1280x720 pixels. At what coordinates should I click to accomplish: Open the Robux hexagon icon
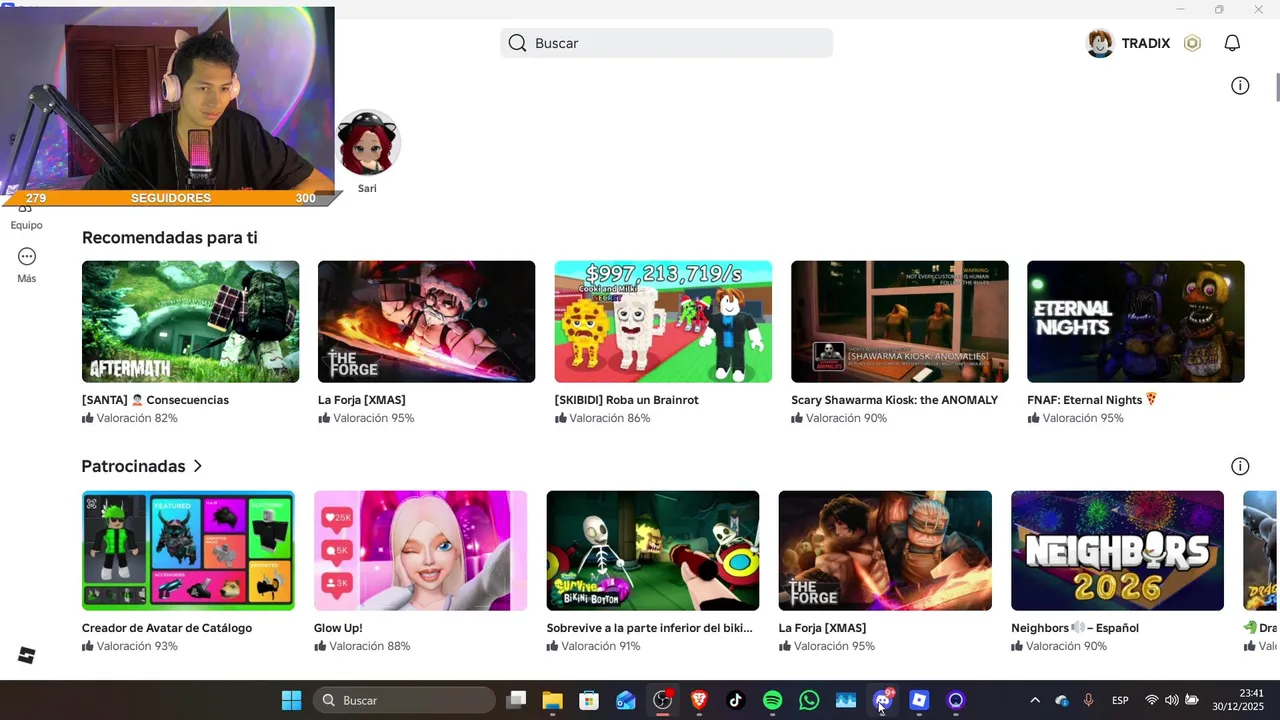pos(1192,43)
